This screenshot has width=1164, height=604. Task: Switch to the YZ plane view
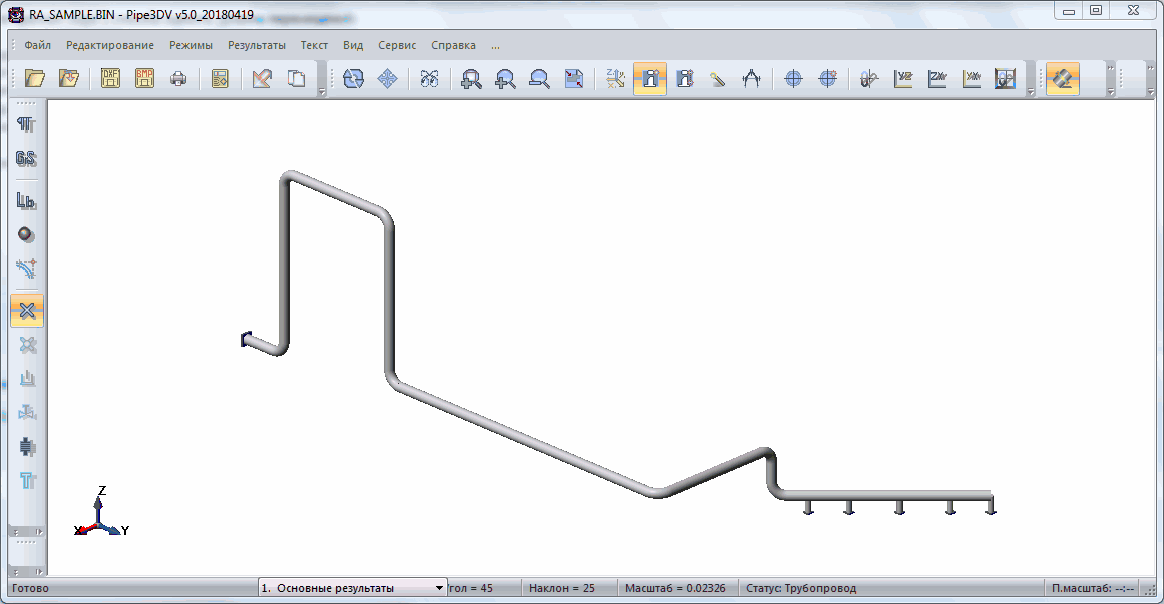[904, 79]
